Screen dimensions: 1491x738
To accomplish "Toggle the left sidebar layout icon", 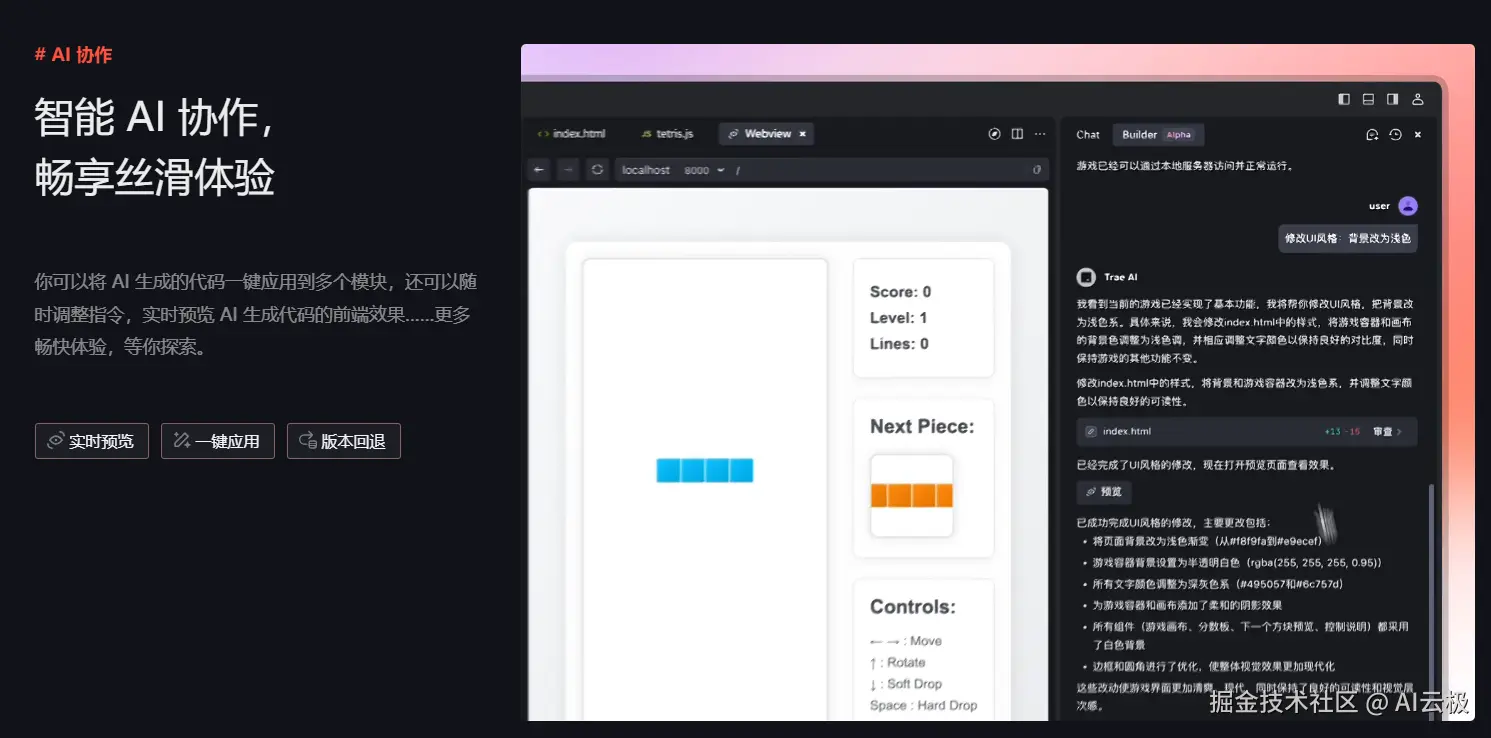I will pyautogui.click(x=1344, y=99).
